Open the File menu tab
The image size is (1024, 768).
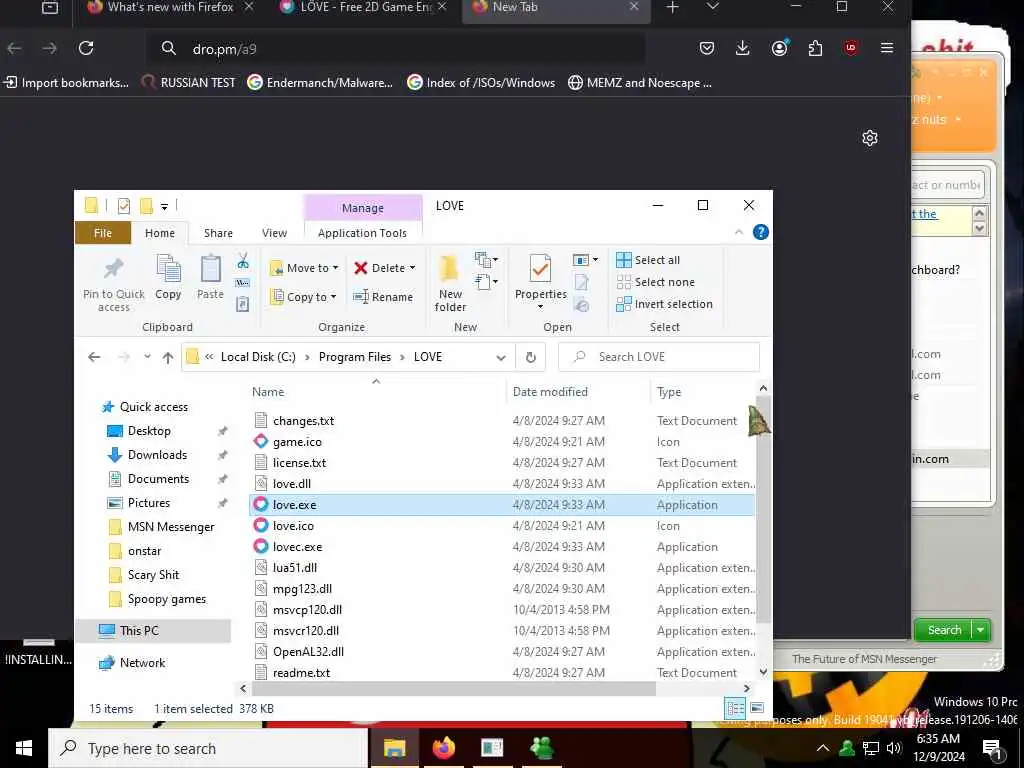point(103,233)
